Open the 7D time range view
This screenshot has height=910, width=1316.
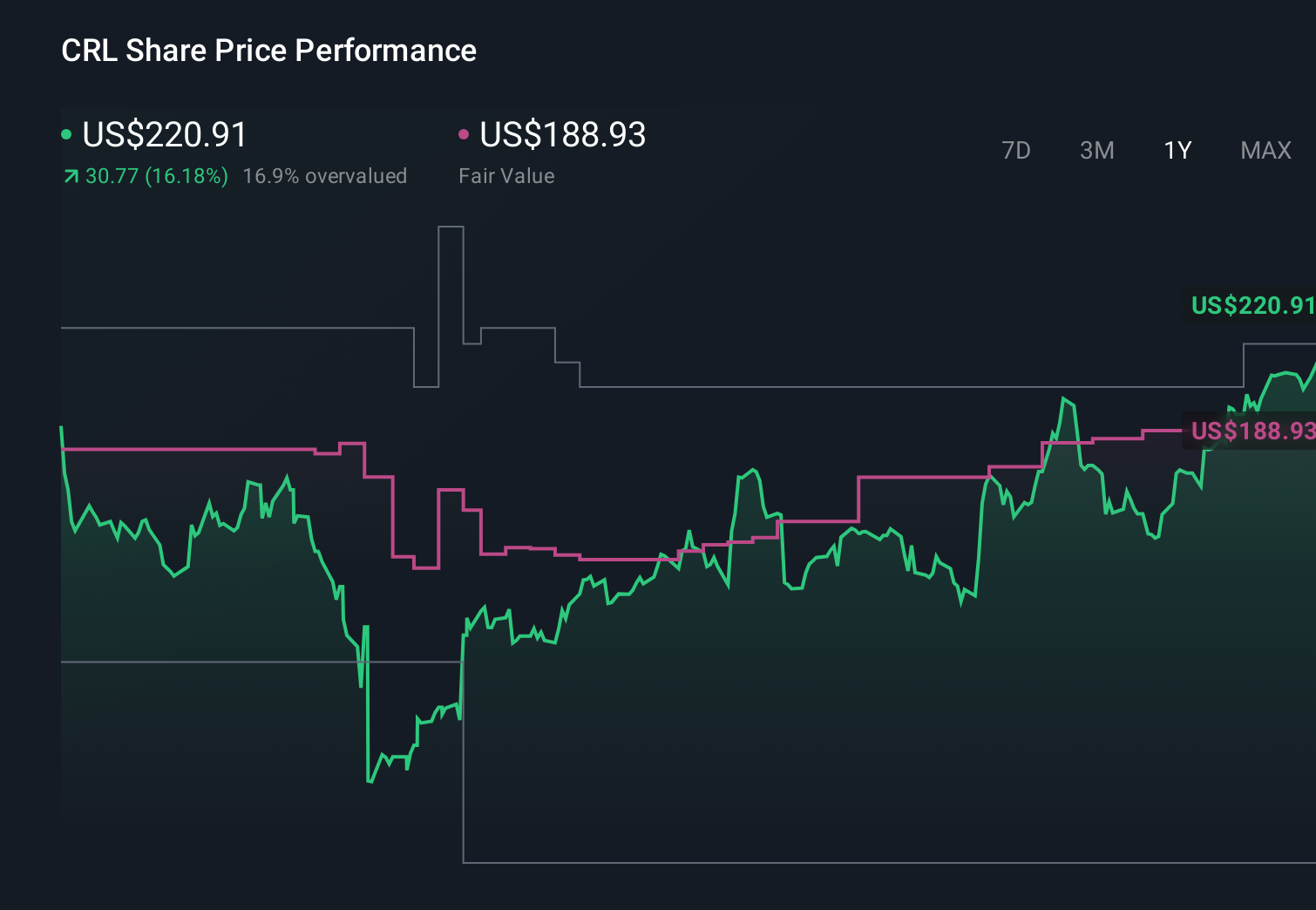point(1017,150)
